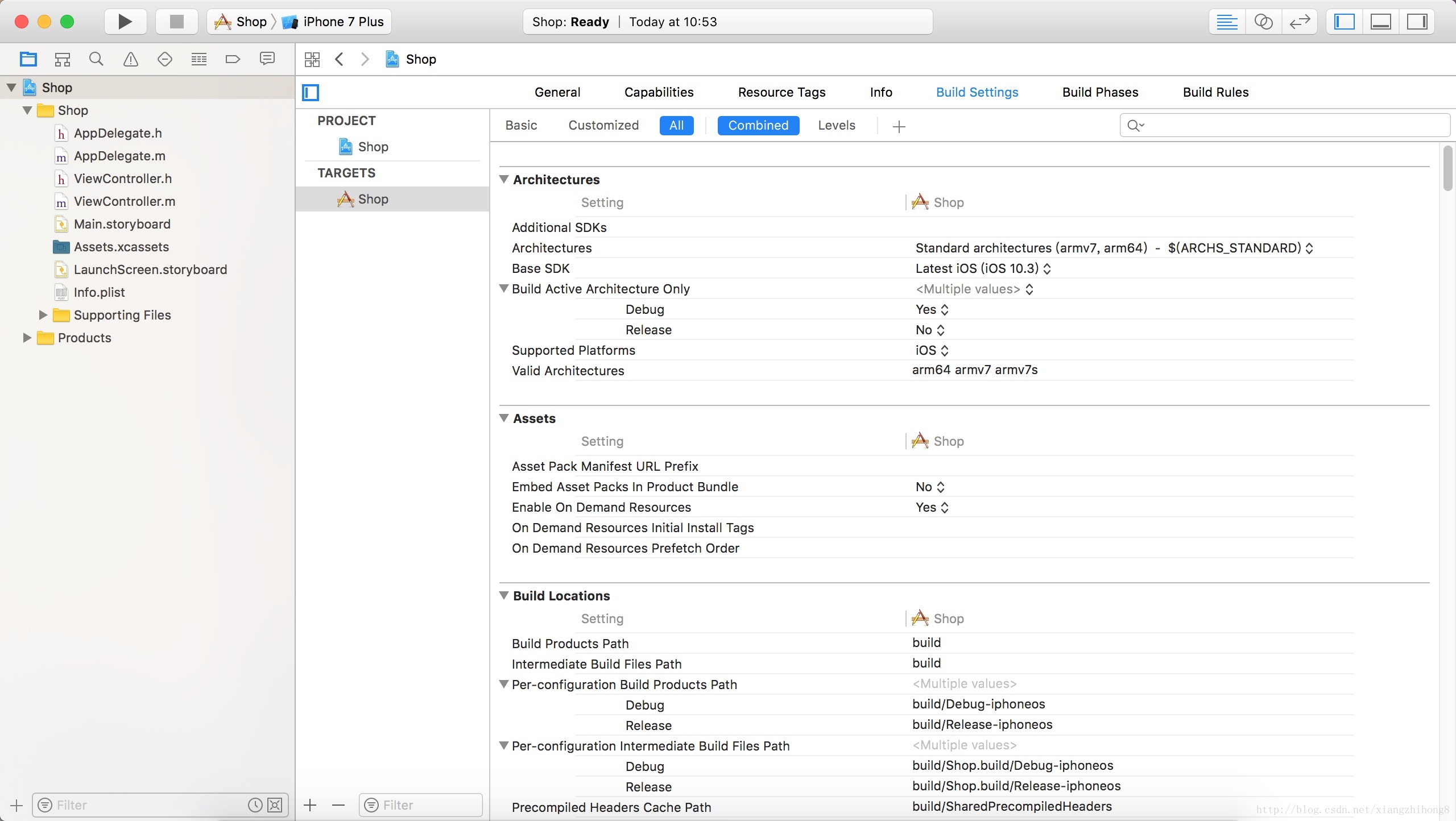The width and height of the screenshot is (1456, 821).
Task: Open Info.plist file
Action: coord(99,292)
